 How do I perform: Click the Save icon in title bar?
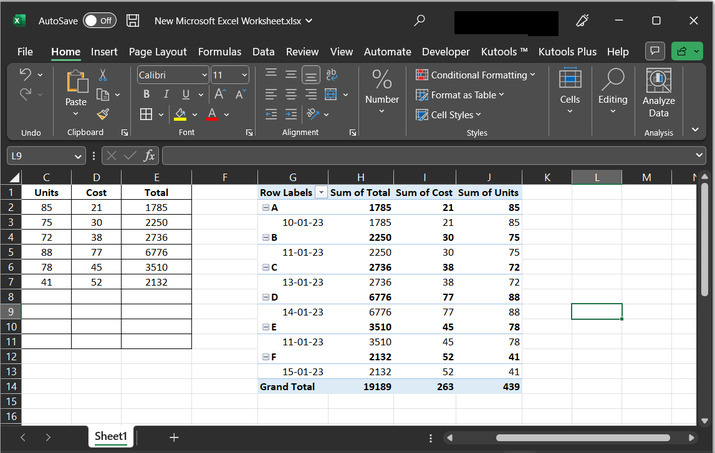point(133,20)
